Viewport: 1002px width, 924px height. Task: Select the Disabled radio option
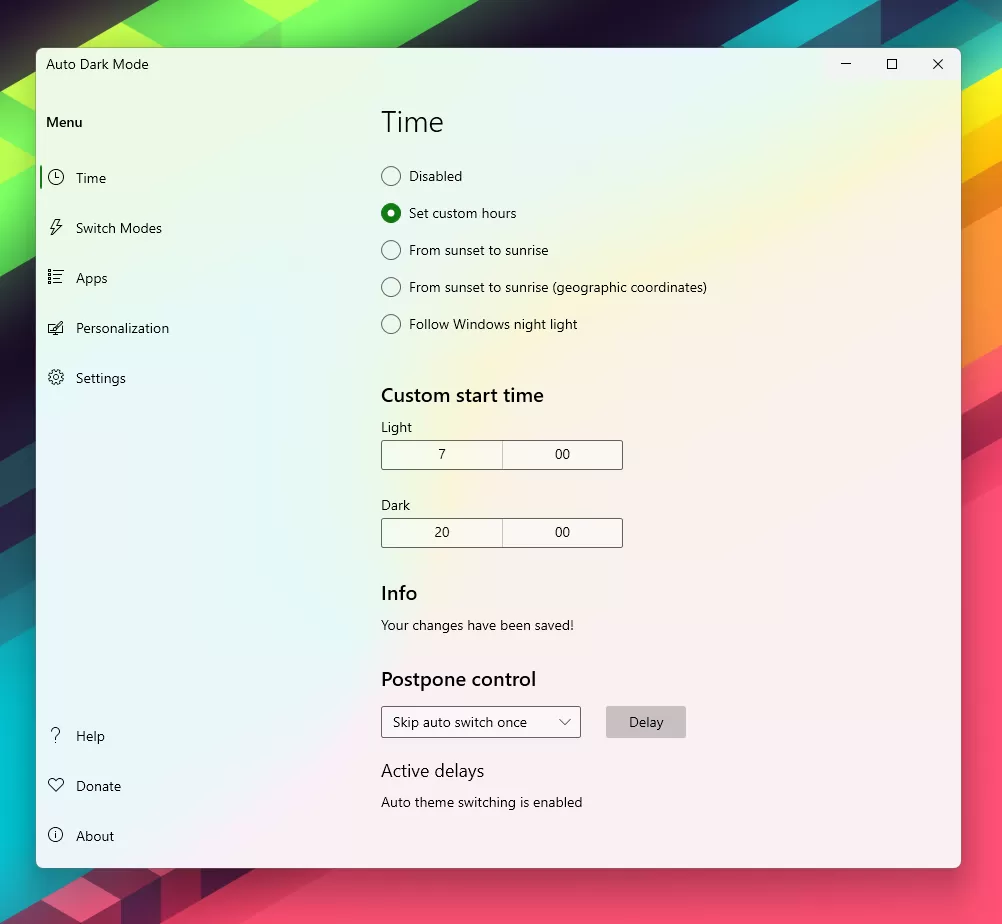pos(390,176)
